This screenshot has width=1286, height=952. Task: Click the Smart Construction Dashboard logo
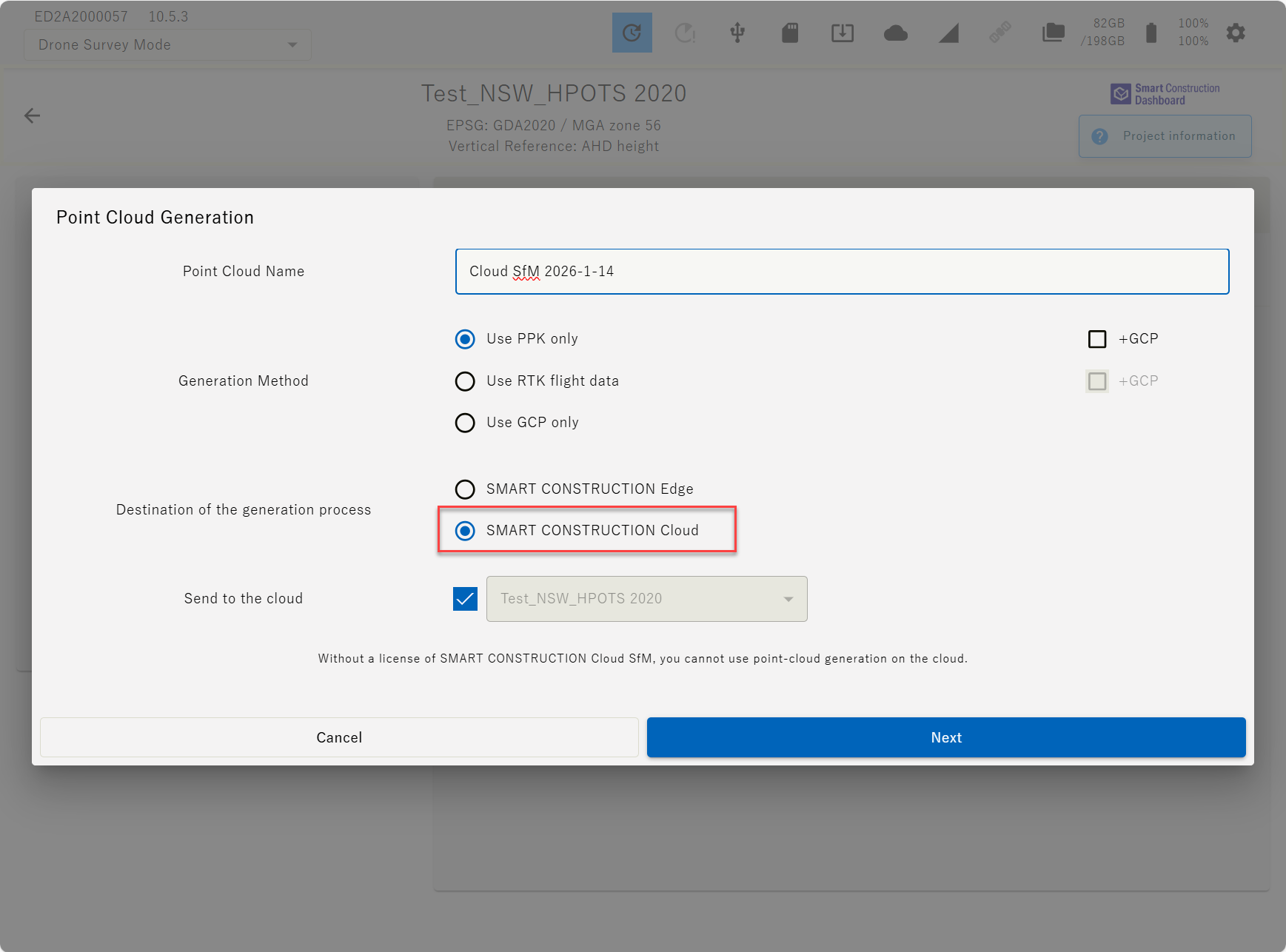tap(1165, 94)
